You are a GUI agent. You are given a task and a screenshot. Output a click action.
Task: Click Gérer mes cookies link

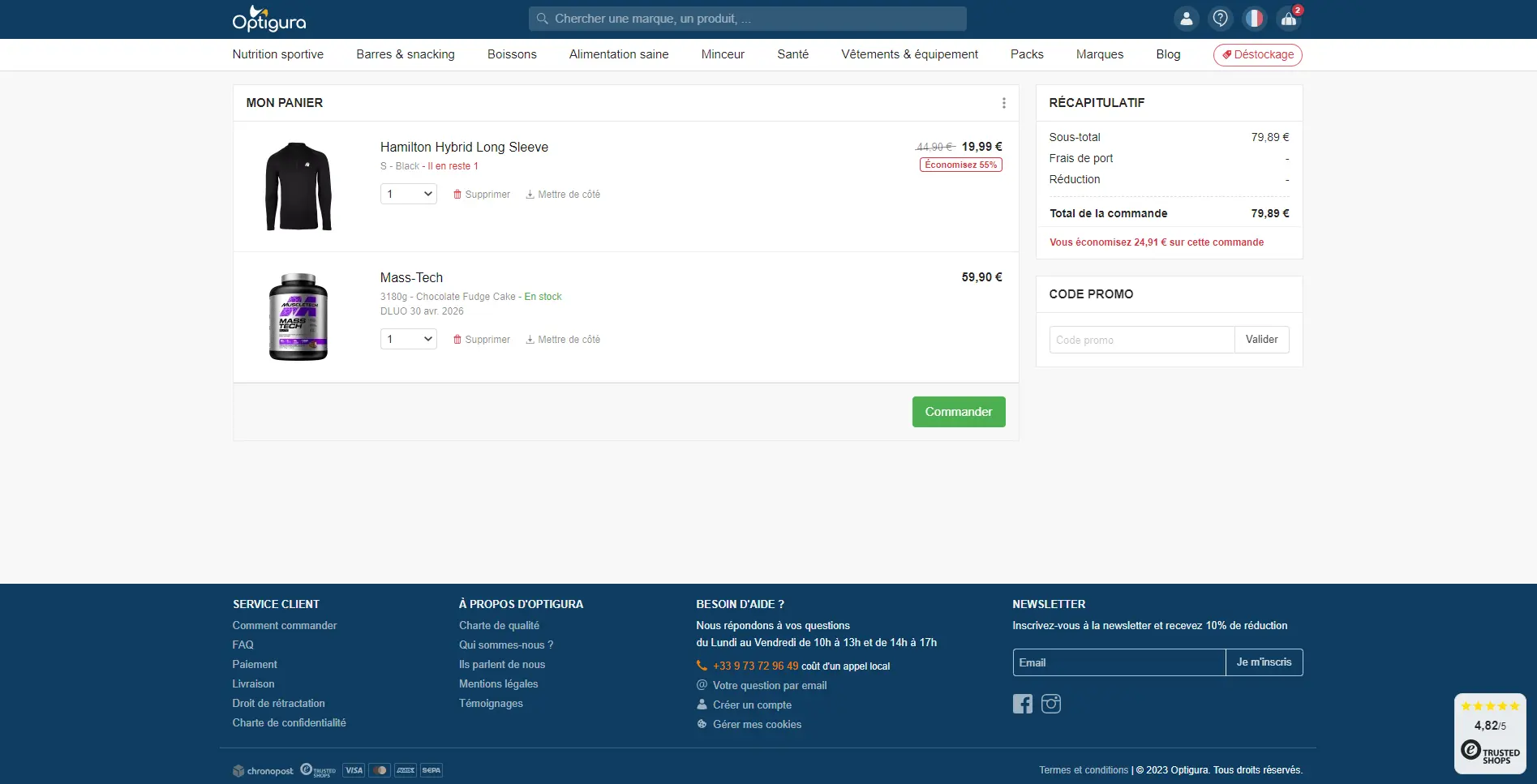[x=757, y=724]
